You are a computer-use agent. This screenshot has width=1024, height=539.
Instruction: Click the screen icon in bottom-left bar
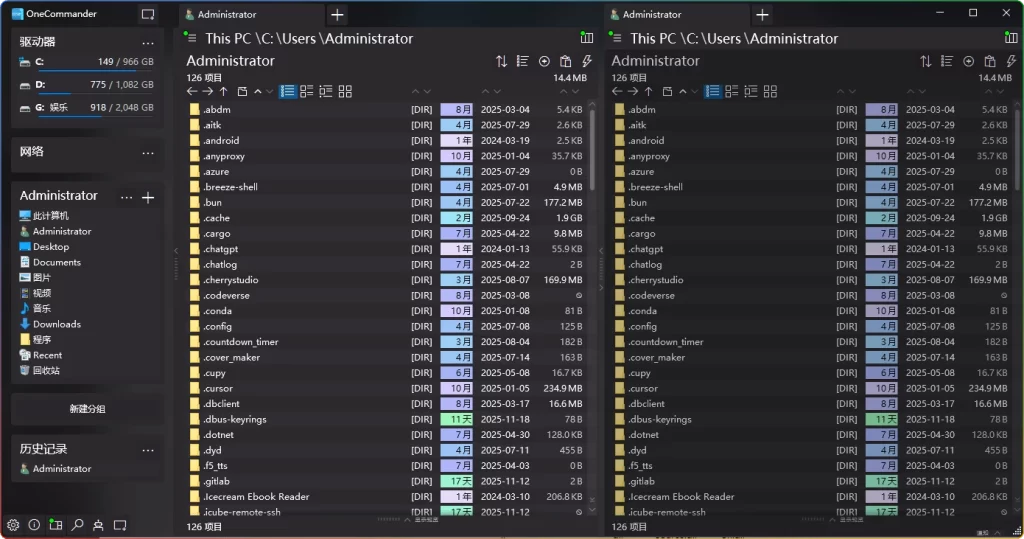(120, 525)
